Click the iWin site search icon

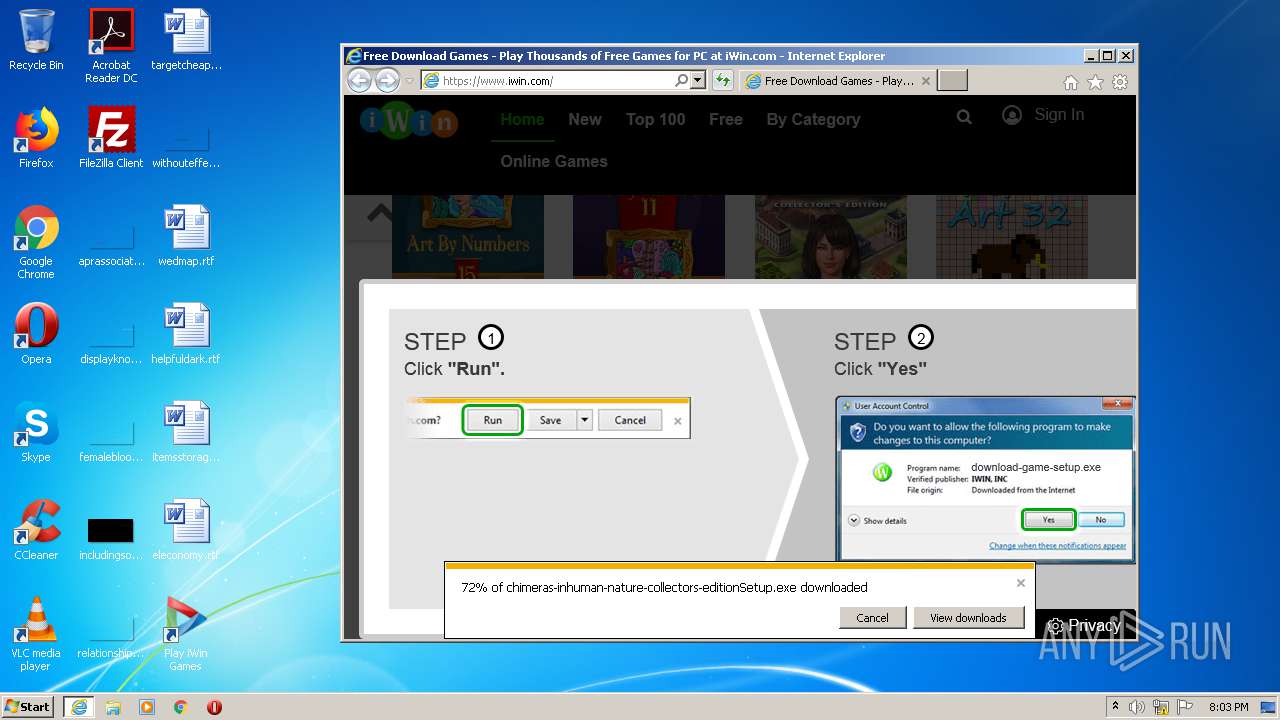(964, 117)
